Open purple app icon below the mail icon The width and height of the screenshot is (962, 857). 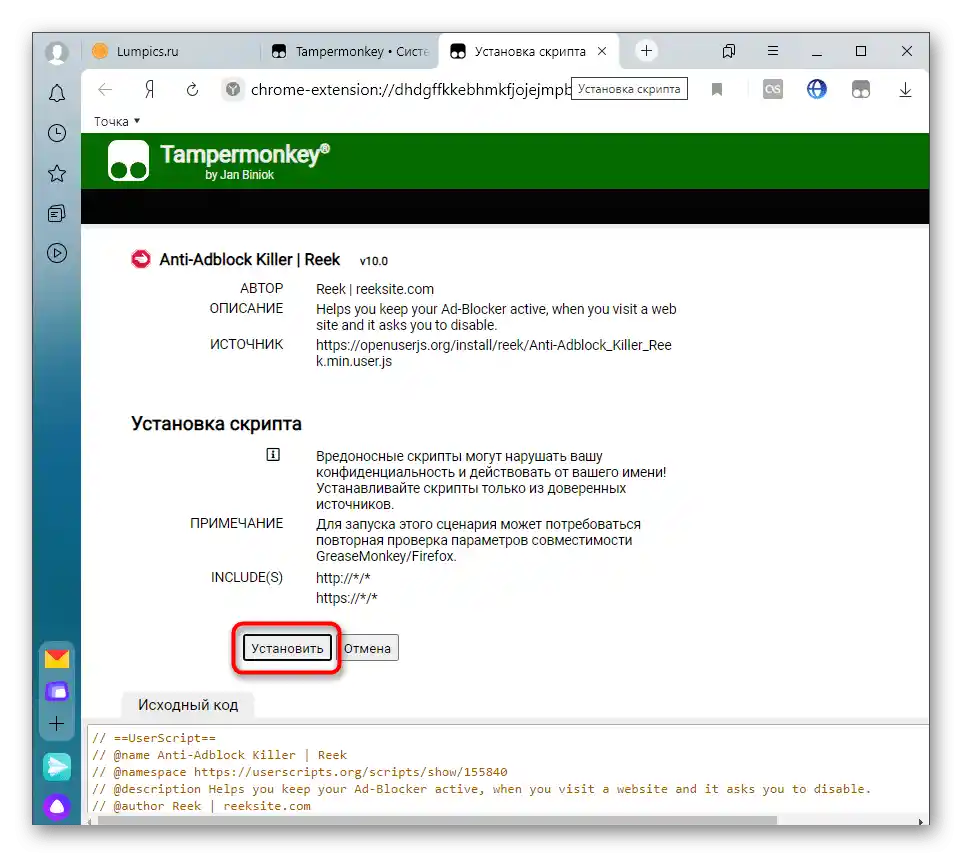[x=57, y=692]
